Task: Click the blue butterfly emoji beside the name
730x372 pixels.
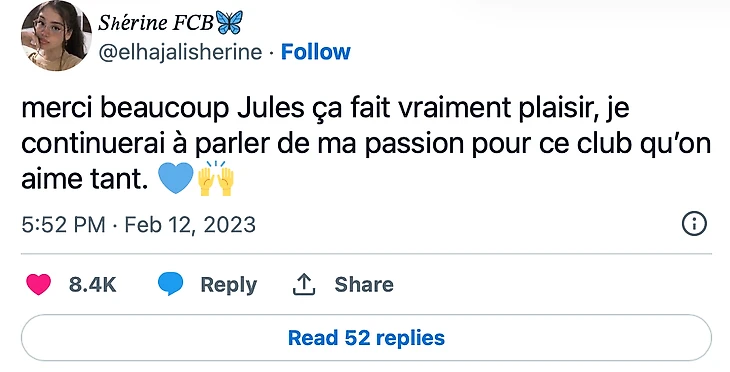Action: click(229, 23)
